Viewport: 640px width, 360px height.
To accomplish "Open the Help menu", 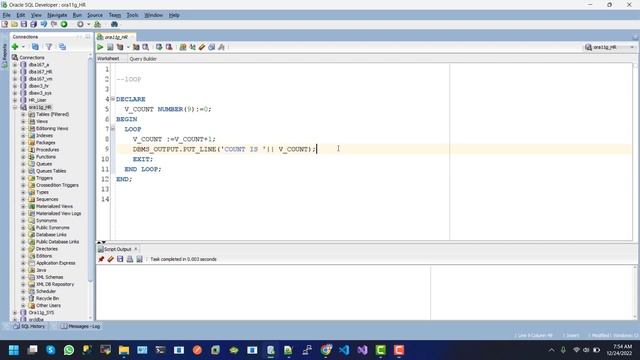I will [174, 15].
